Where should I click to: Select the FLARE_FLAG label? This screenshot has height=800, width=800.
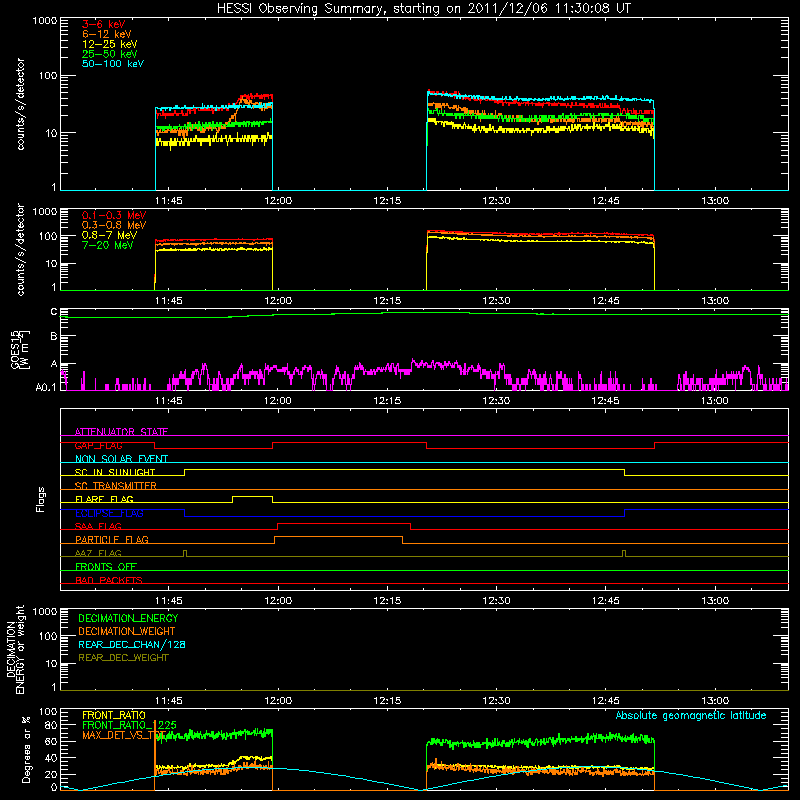[x=104, y=499]
